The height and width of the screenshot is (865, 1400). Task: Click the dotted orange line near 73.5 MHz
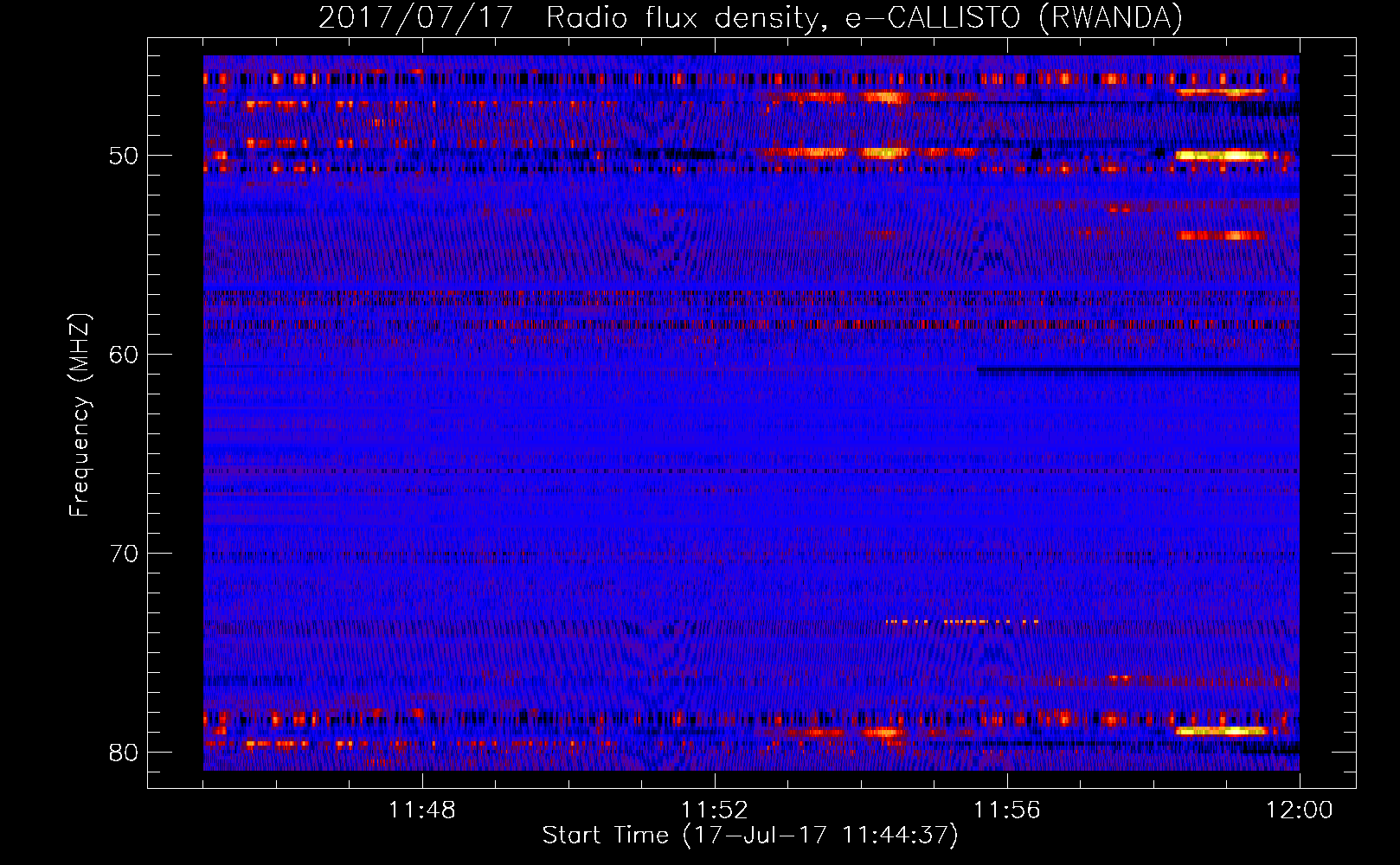pos(962,622)
